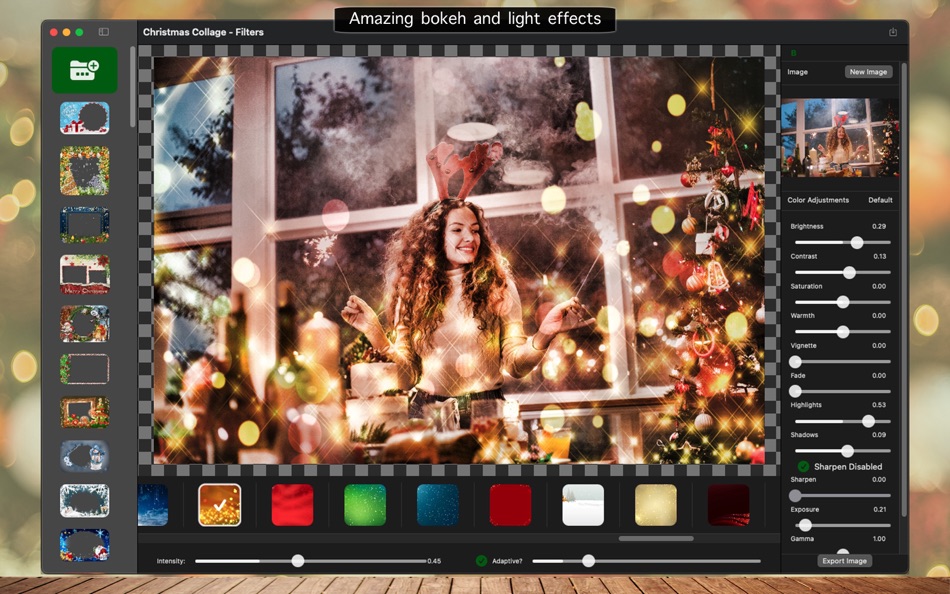Select the dark blue garland frame thumbnail

pyautogui.click(x=85, y=225)
